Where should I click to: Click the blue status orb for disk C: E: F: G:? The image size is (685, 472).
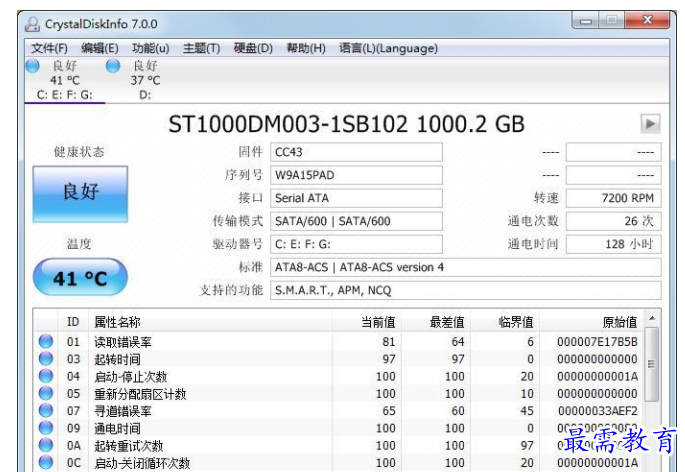[x=33, y=66]
